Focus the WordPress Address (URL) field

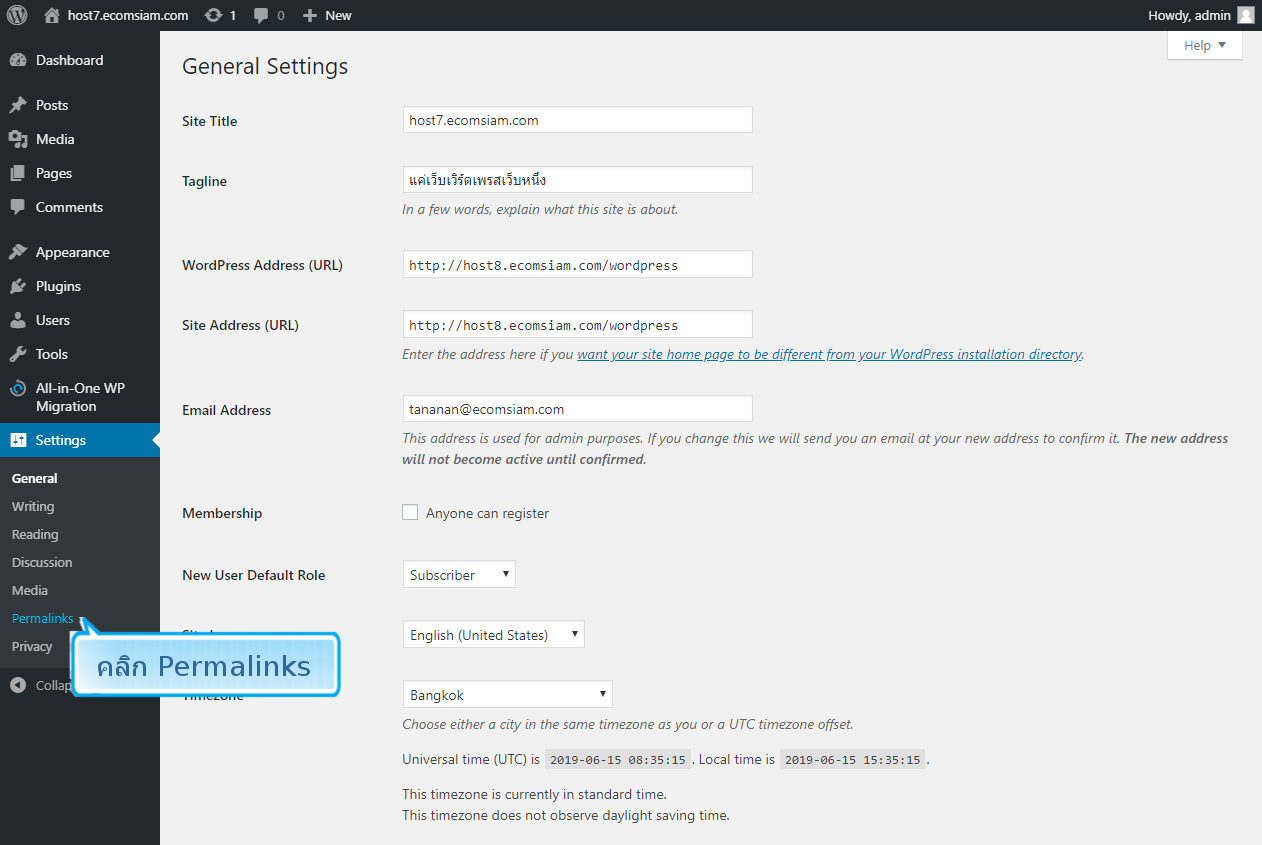(x=577, y=264)
